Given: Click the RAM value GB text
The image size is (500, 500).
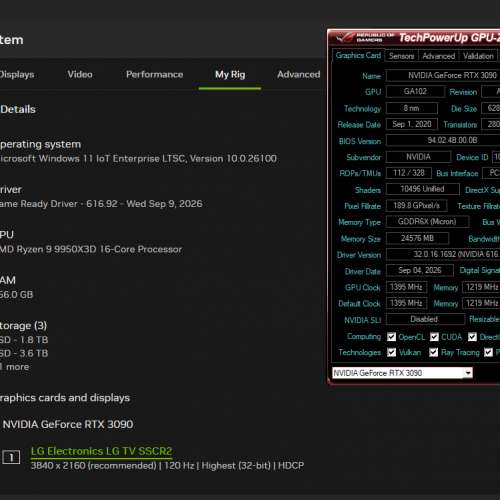Looking at the screenshot, I should [16, 294].
